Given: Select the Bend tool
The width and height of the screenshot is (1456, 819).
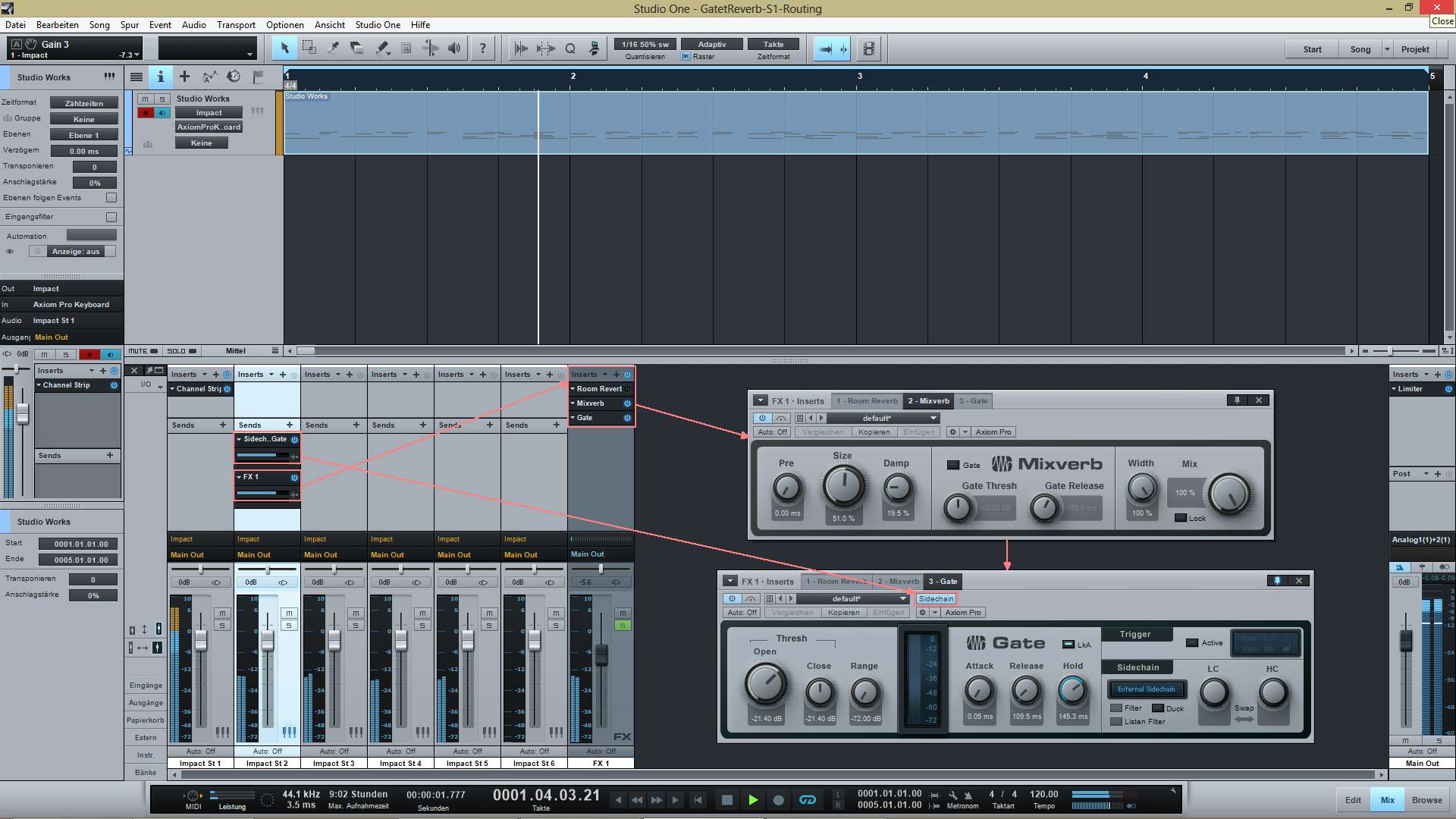Looking at the screenshot, I should [430, 49].
